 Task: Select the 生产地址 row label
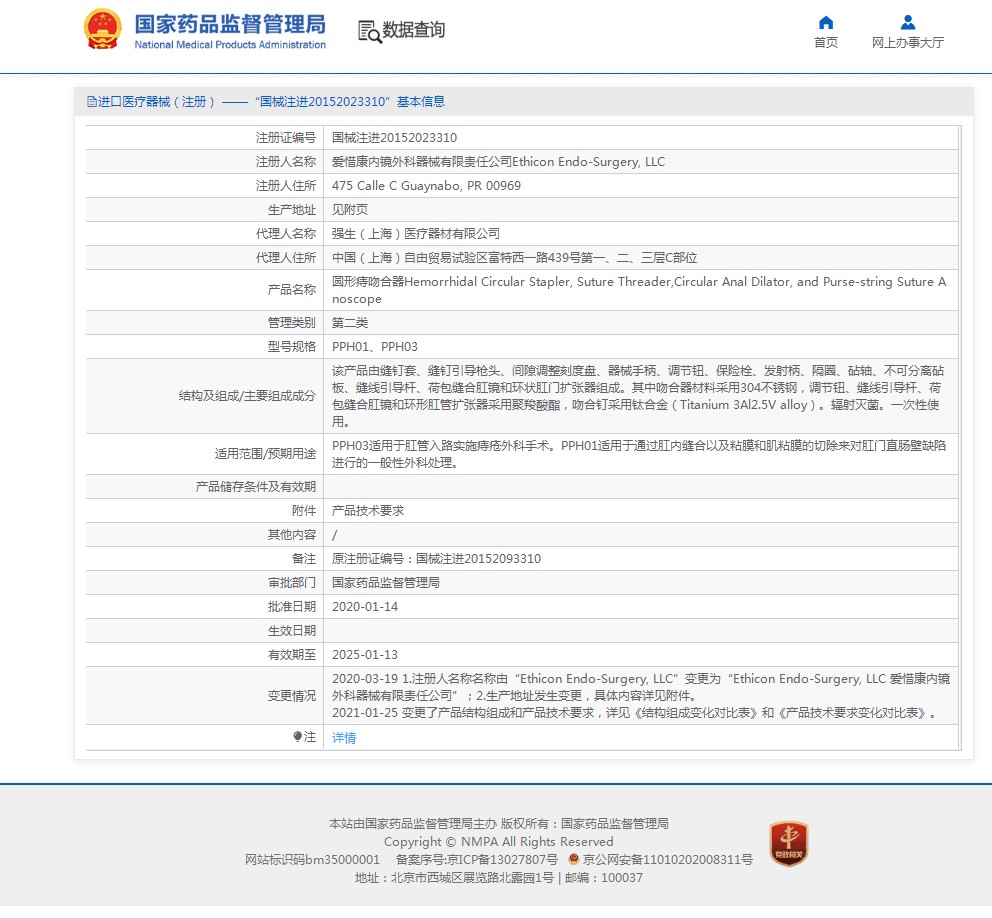click(x=292, y=210)
